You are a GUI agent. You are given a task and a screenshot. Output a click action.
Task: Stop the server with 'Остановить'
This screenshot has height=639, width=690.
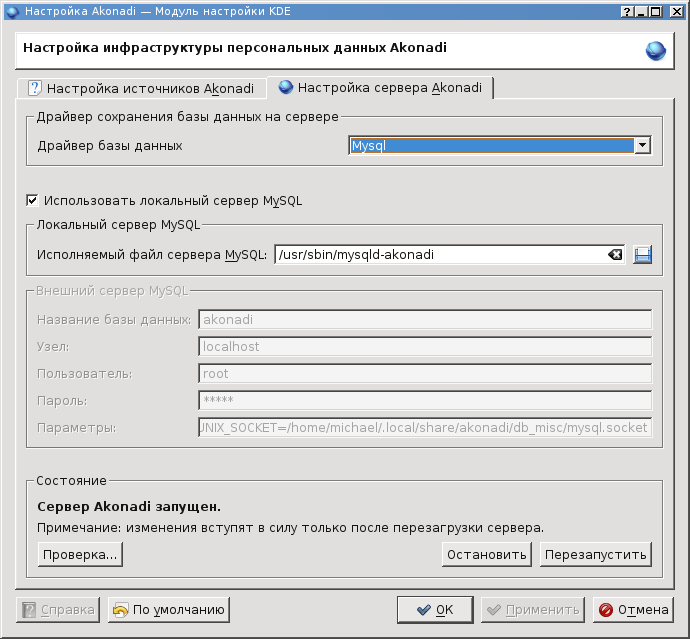tap(487, 555)
